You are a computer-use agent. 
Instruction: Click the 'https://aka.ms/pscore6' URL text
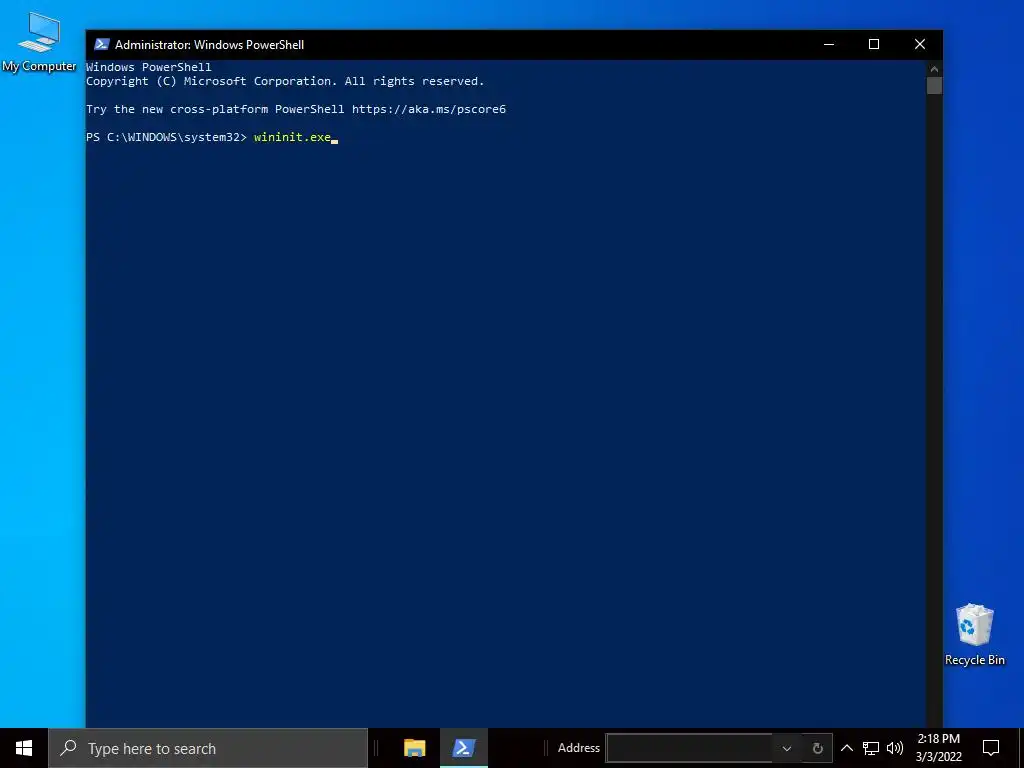(x=429, y=109)
